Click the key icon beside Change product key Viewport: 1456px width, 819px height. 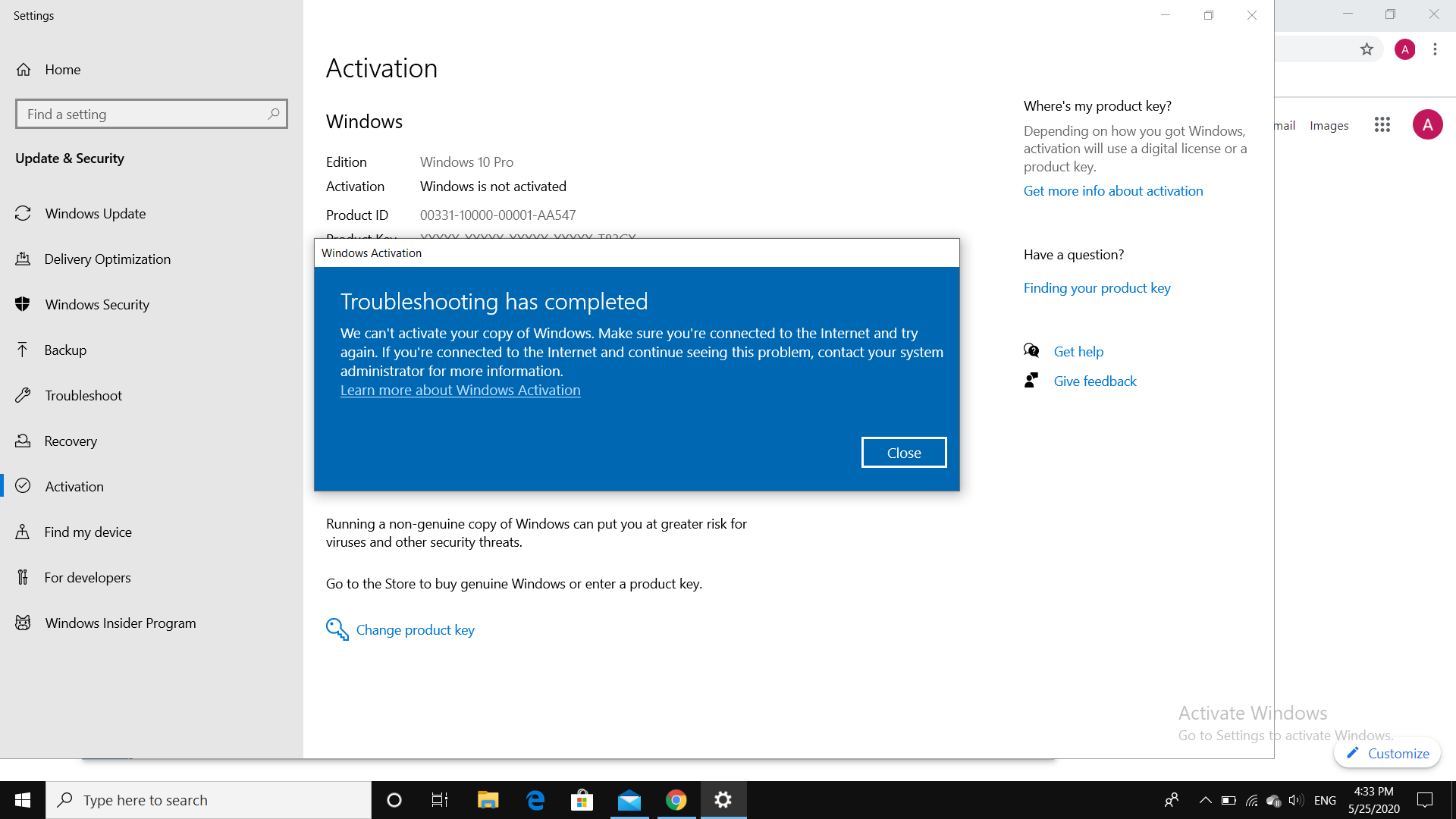[x=337, y=629]
